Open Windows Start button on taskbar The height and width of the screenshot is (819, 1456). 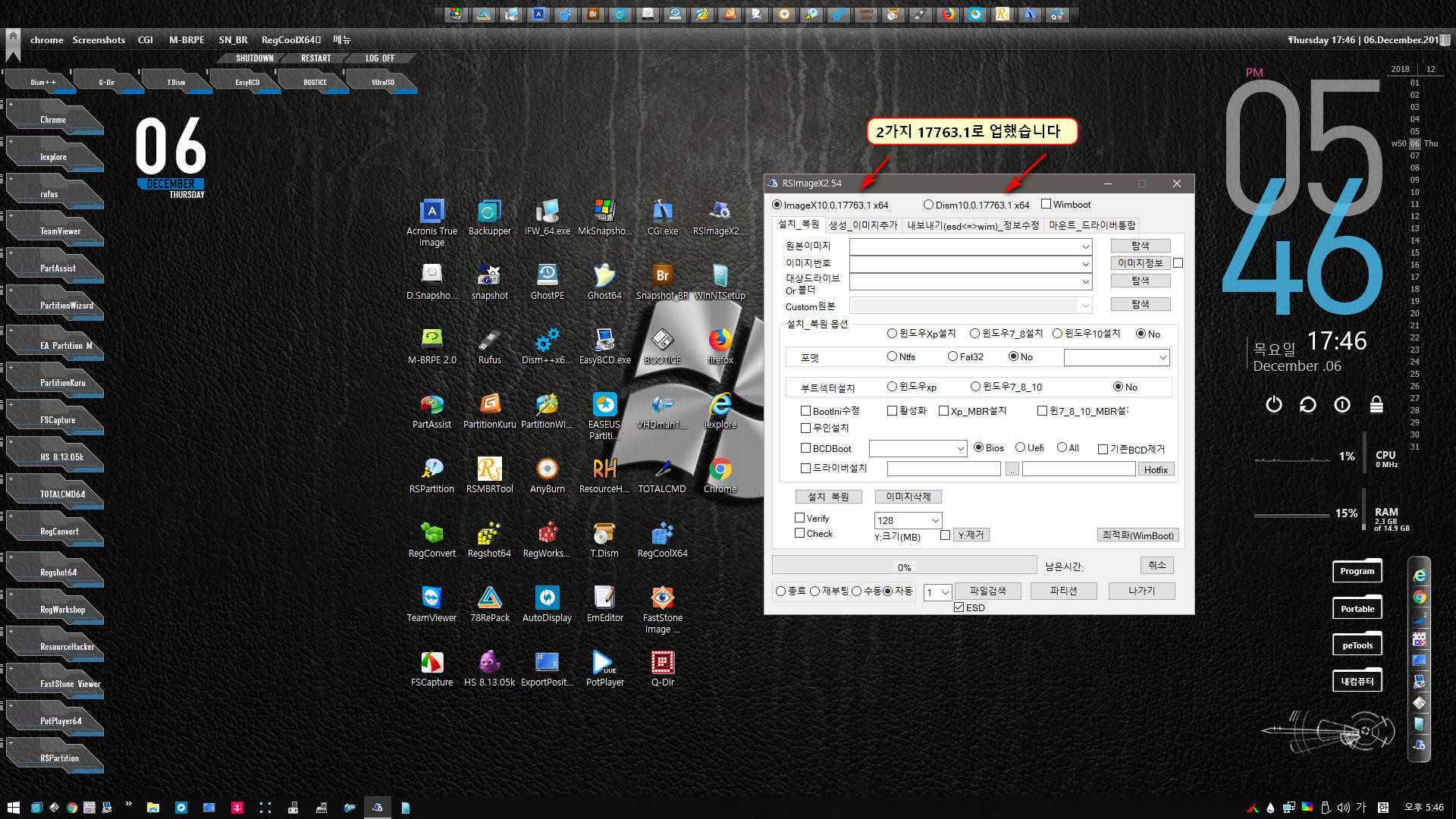click(13, 808)
